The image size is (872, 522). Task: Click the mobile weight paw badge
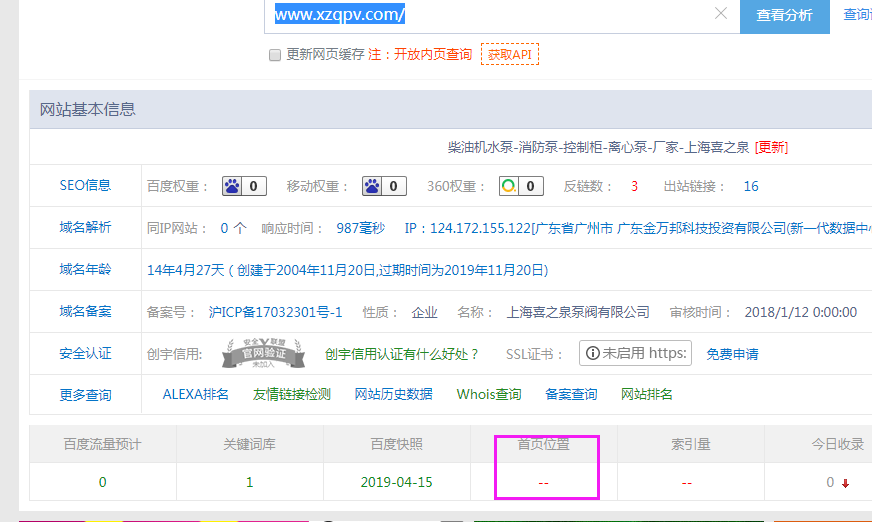(384, 186)
